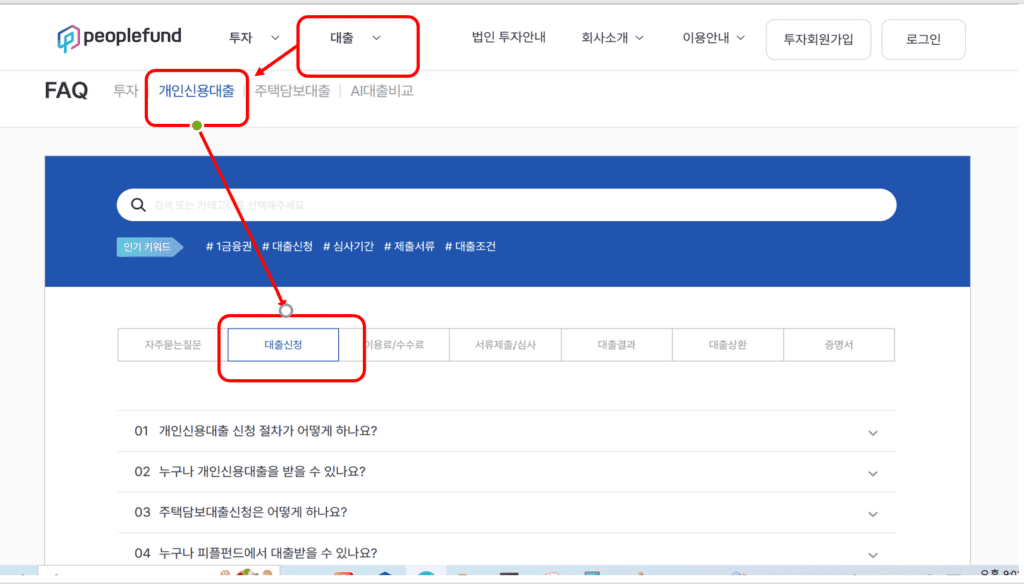Select the 개인신용대출 FAQ category
Screen dimensions: 1024x584
(197, 91)
